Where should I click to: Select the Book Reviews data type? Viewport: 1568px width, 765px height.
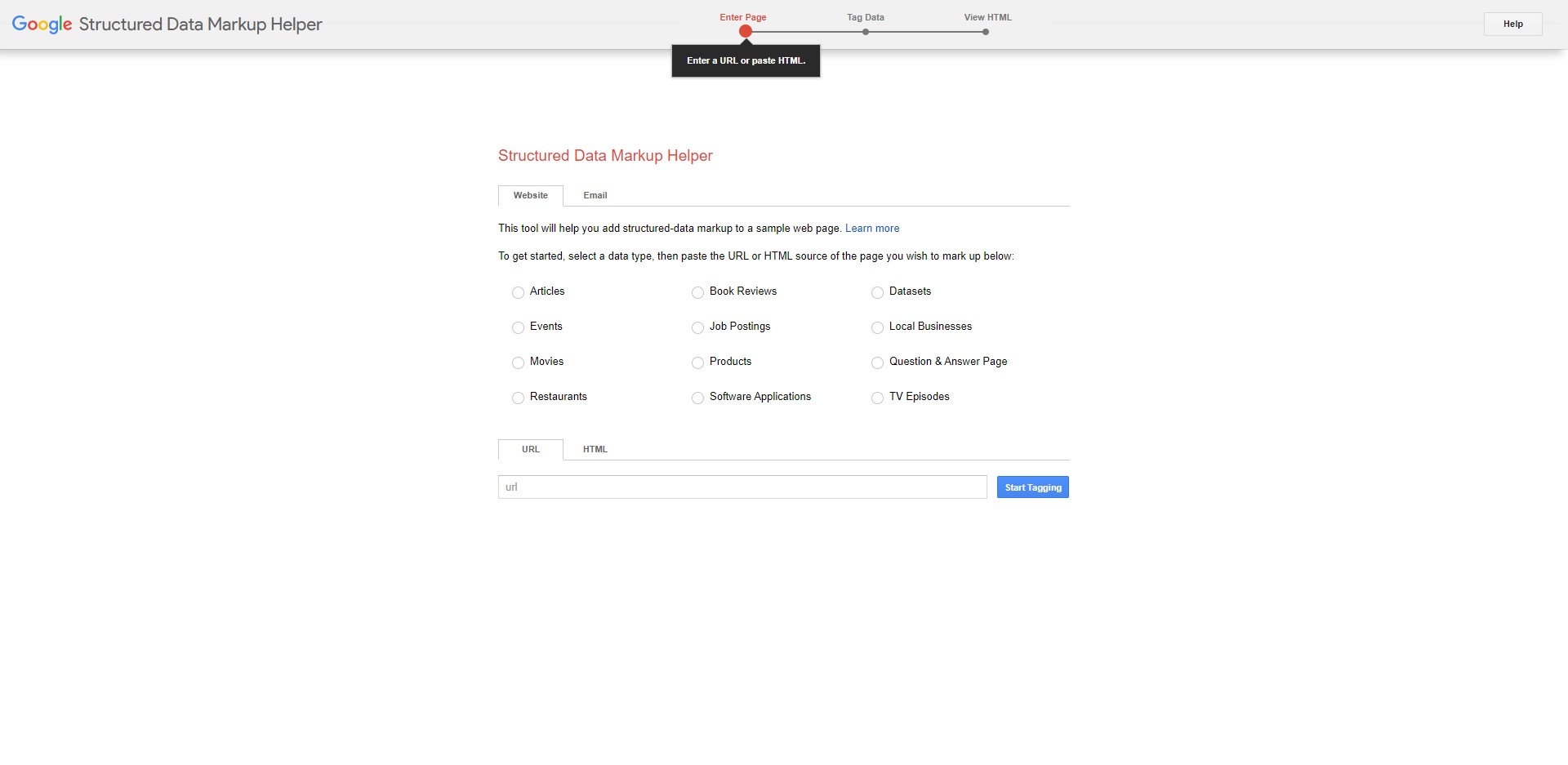pos(697,292)
